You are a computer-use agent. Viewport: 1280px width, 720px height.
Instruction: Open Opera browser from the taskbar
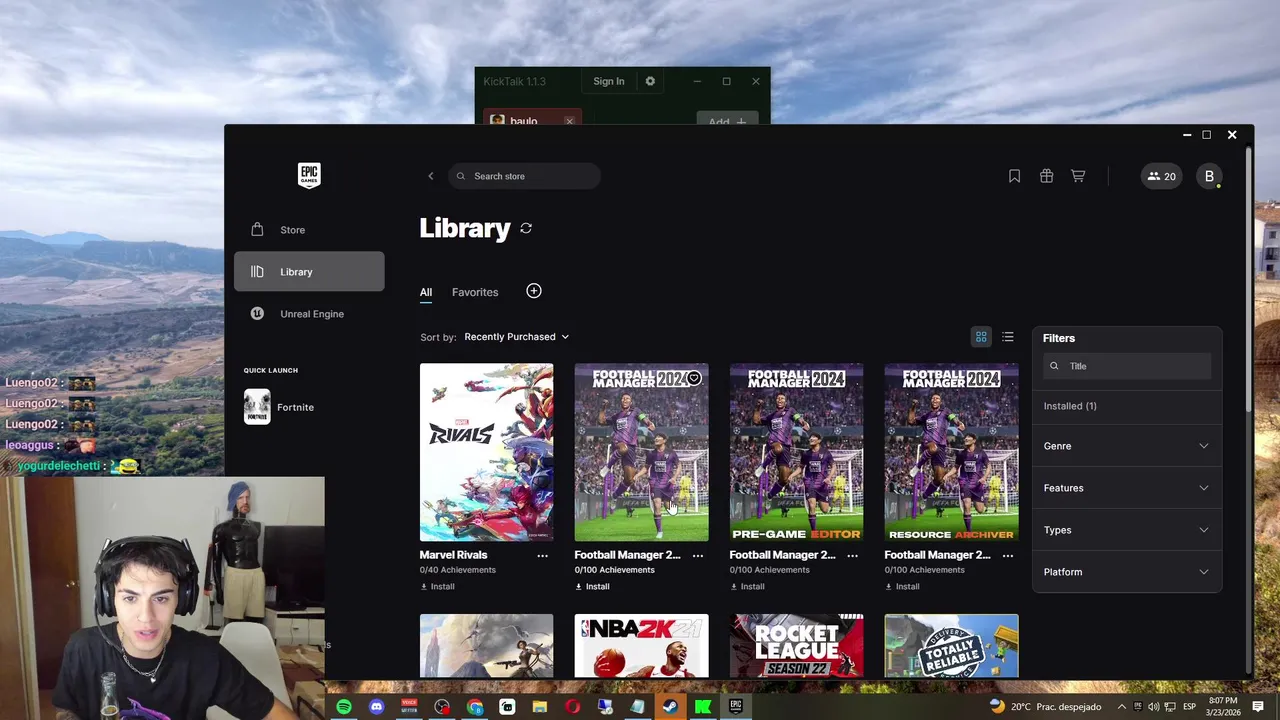(x=572, y=707)
